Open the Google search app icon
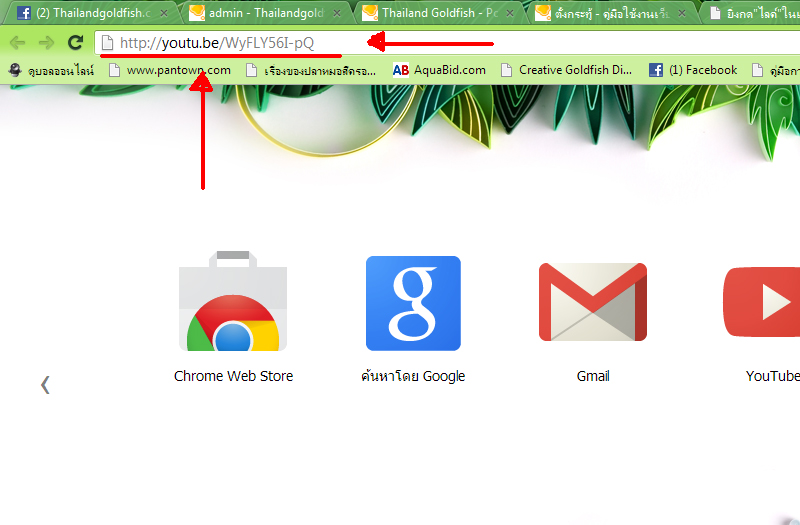800x525 pixels. pos(413,303)
